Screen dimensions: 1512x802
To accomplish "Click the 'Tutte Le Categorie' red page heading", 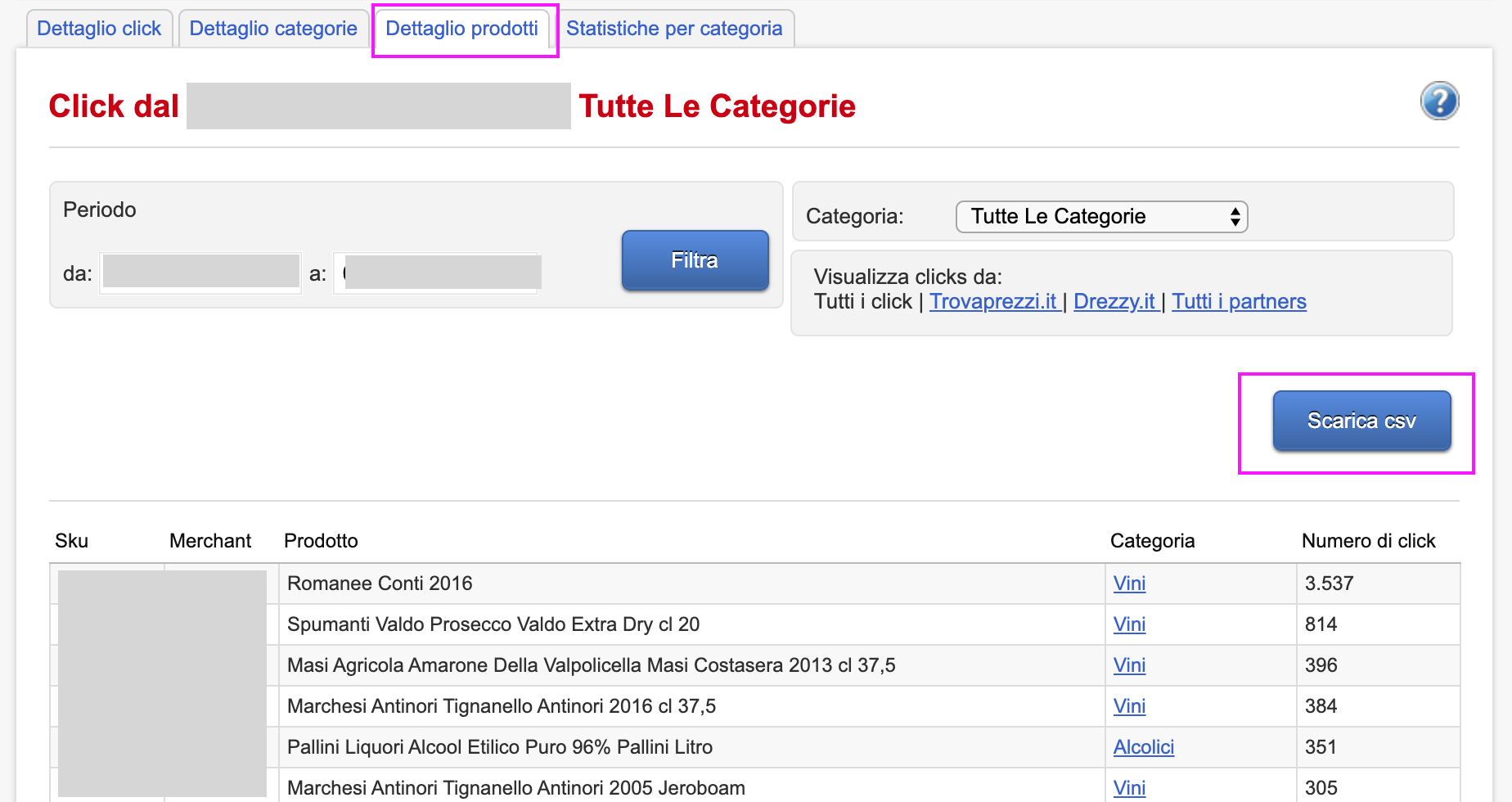I will (x=718, y=106).
